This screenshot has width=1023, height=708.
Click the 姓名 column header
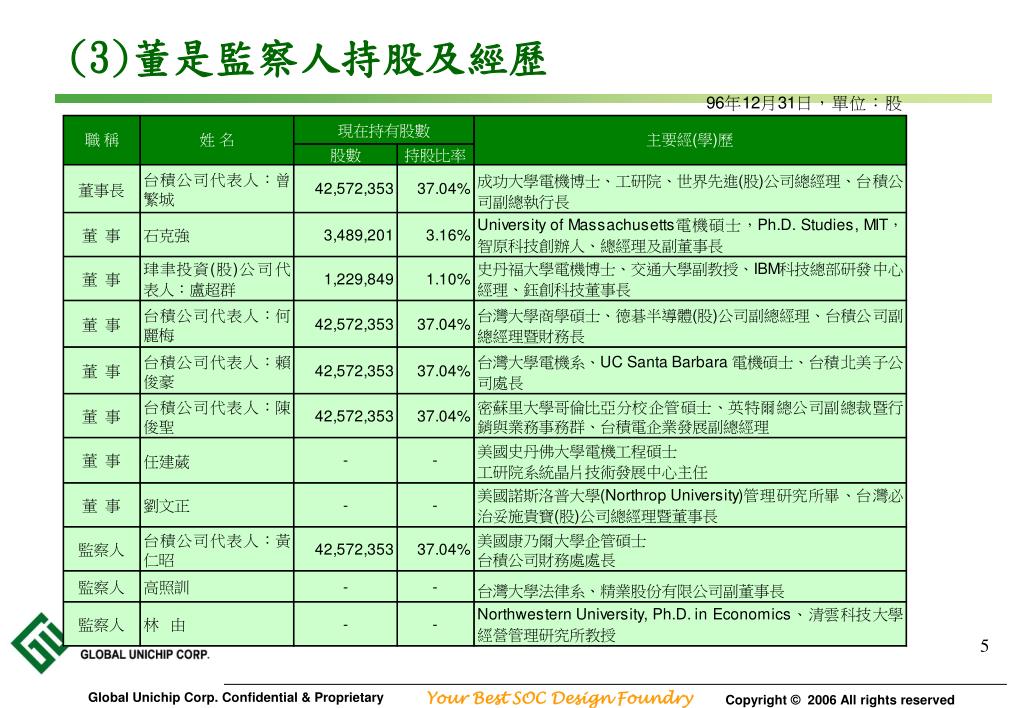[217, 140]
